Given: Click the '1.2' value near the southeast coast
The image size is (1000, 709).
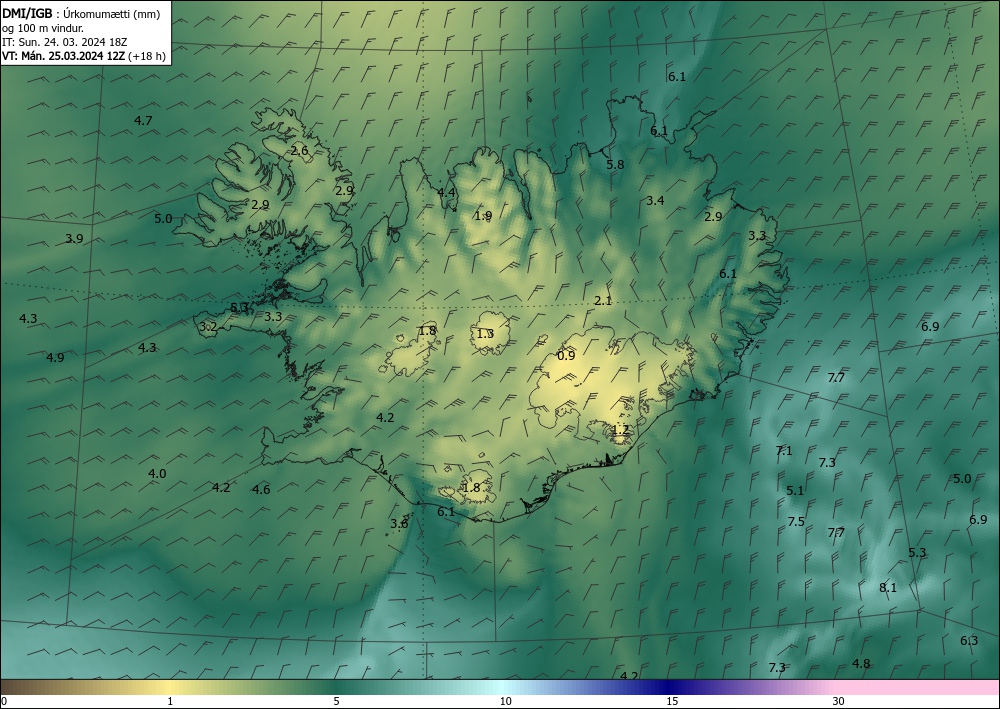Looking at the screenshot, I should click(620, 430).
